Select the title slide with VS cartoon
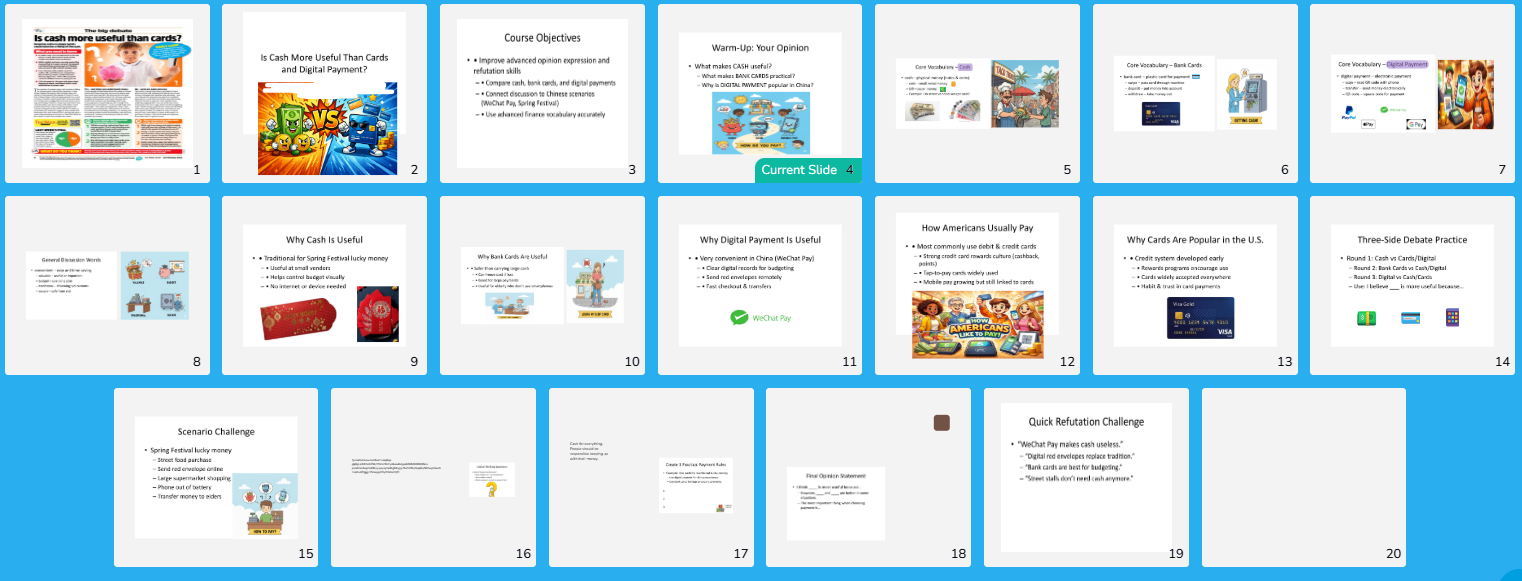Screen dimensions: 1522x581 (x=324, y=93)
